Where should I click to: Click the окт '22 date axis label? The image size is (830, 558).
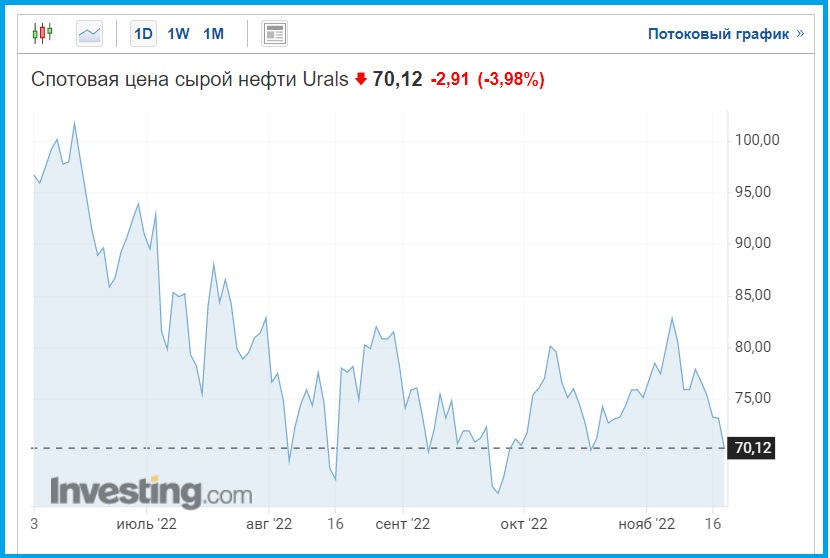coord(524,523)
